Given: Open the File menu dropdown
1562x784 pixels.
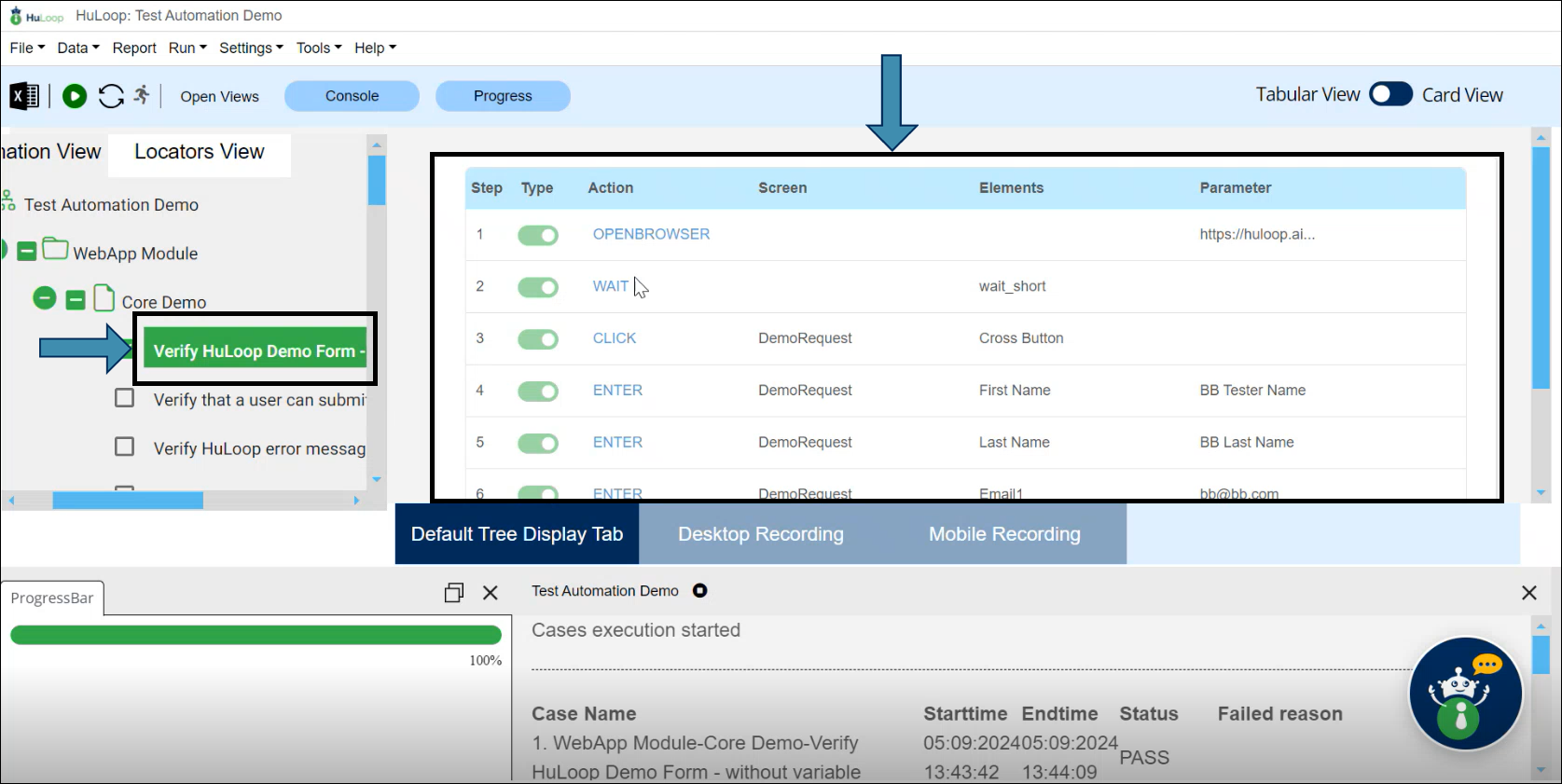Looking at the screenshot, I should pos(27,48).
